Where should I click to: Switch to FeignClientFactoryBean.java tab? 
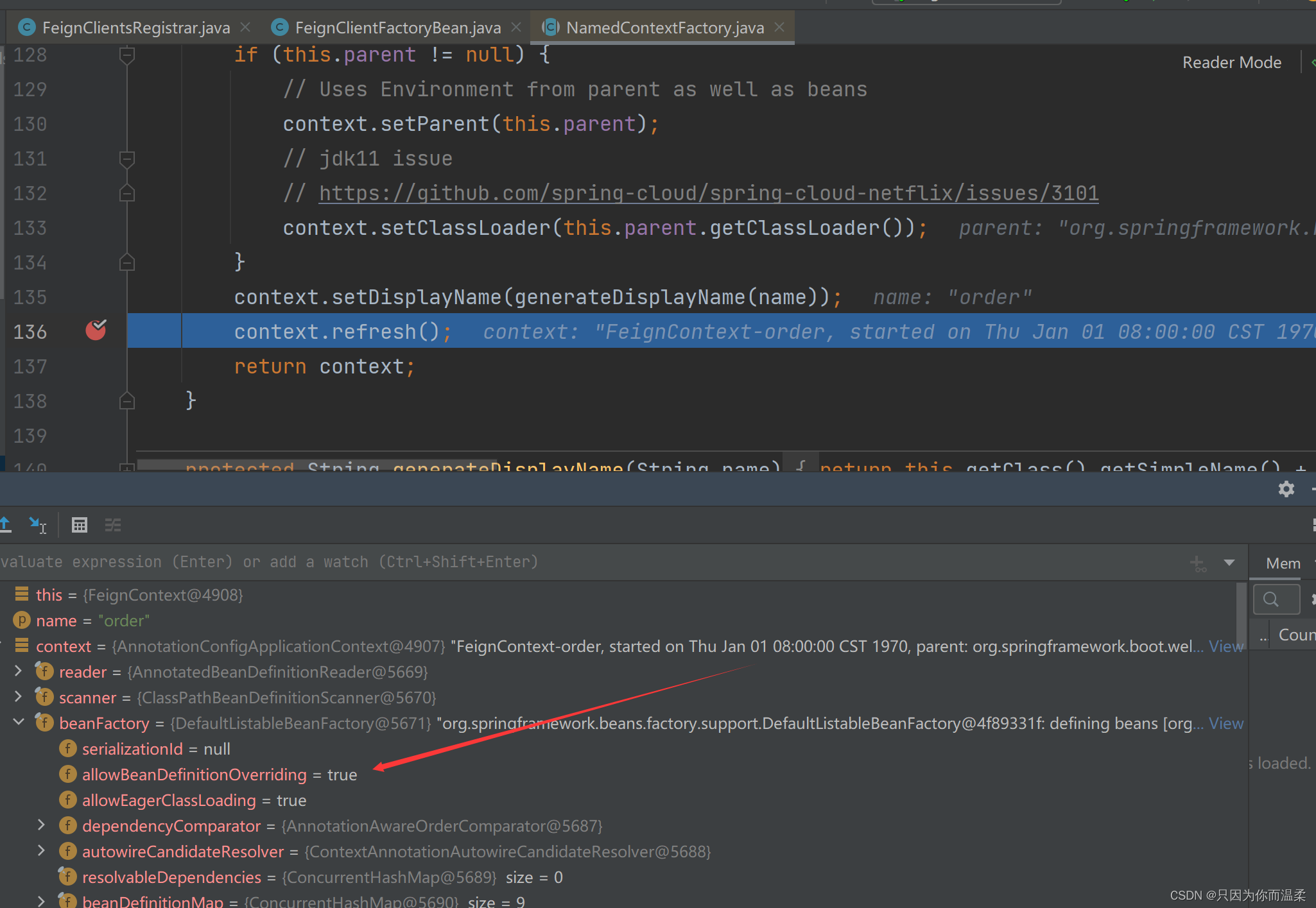pos(397,28)
